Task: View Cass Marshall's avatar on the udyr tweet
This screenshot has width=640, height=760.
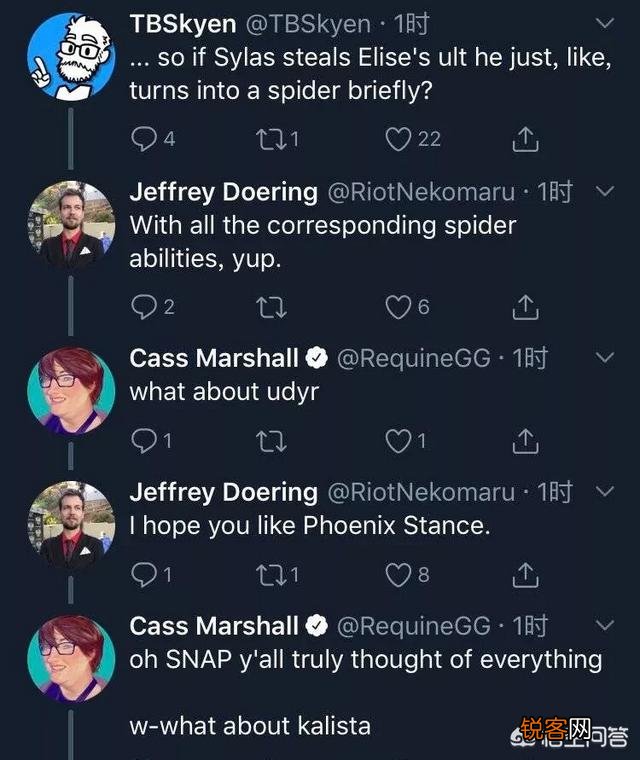Action: [x=71, y=391]
